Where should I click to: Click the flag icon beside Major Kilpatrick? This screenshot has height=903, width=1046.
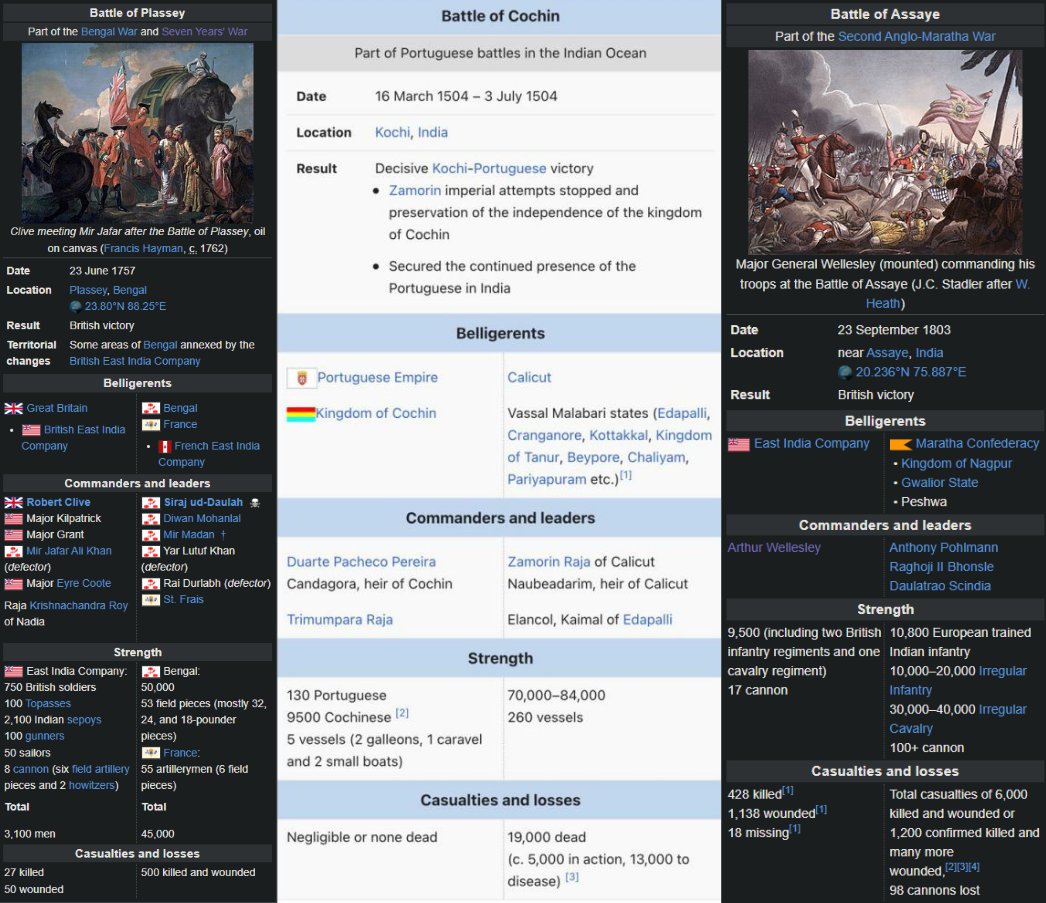coord(13,519)
